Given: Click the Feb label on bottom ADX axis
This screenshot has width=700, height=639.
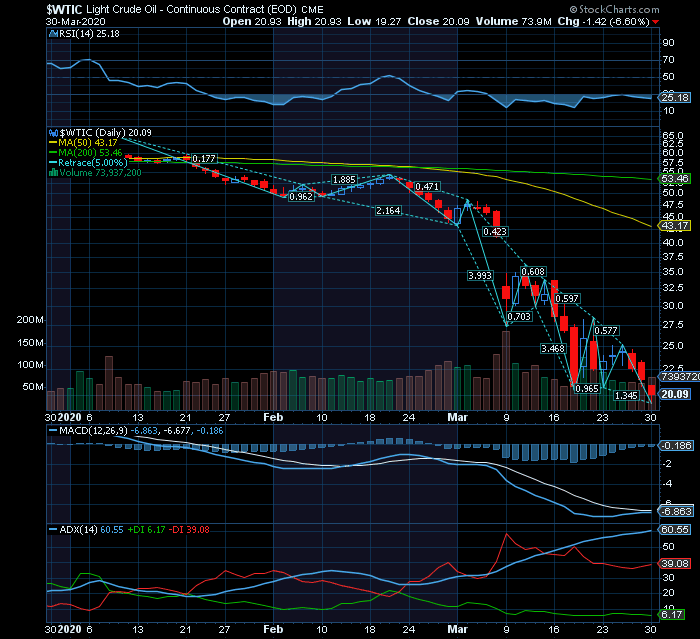Looking at the screenshot, I should coord(273,629).
